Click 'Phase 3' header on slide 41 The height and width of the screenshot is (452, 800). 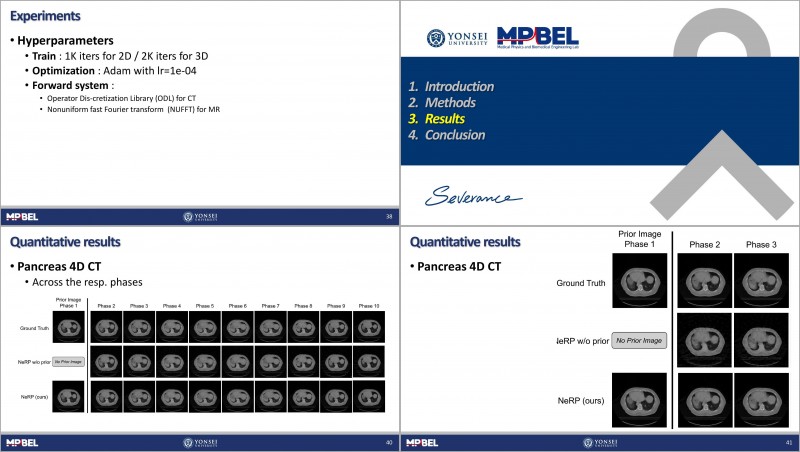point(761,245)
